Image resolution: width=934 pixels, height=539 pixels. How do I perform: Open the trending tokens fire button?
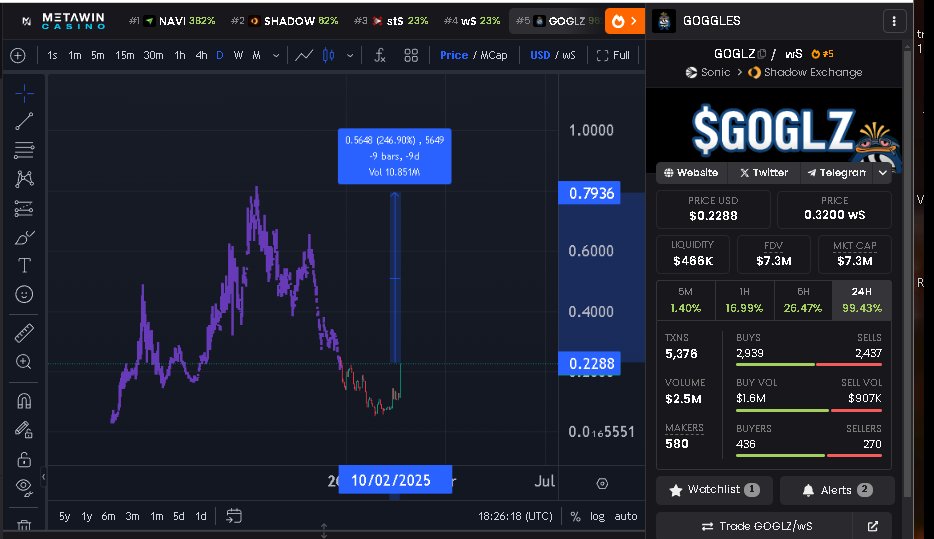[624, 21]
